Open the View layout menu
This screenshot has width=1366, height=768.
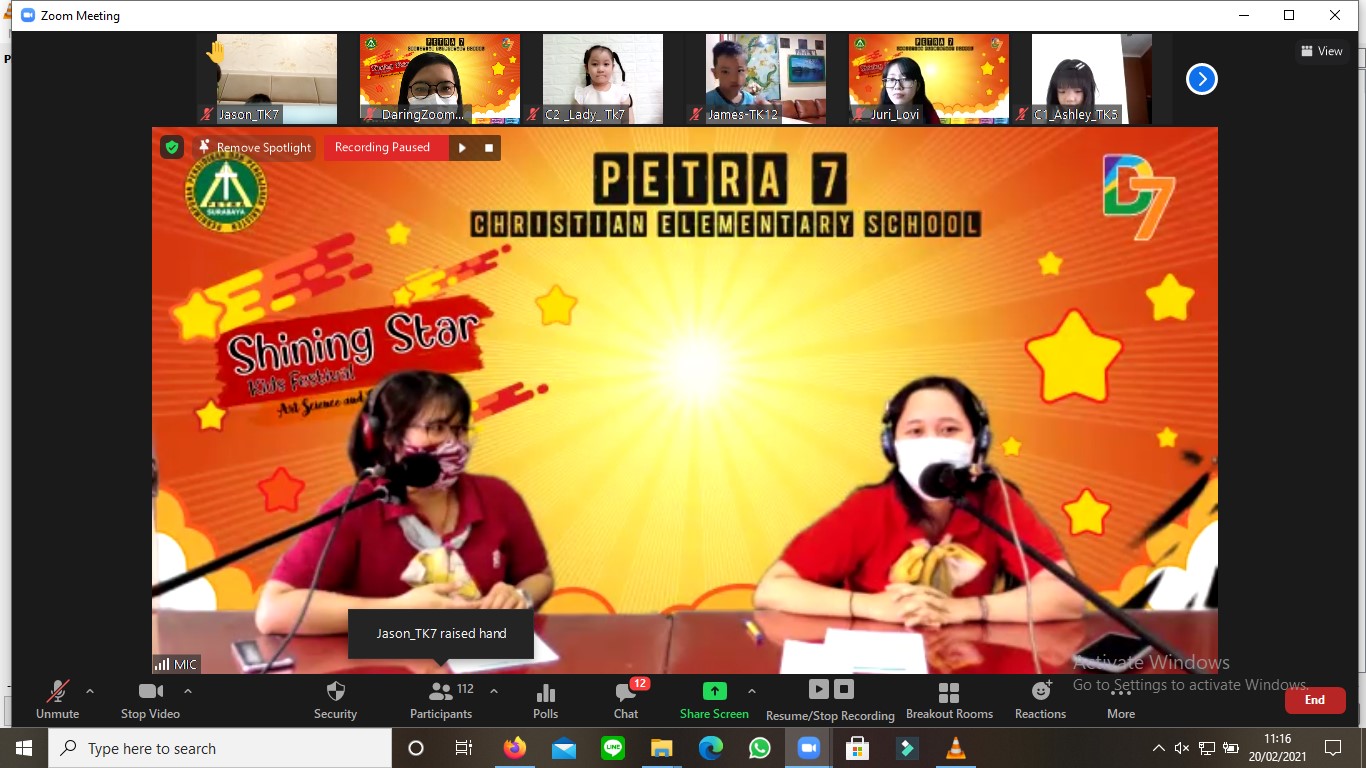click(x=1321, y=51)
